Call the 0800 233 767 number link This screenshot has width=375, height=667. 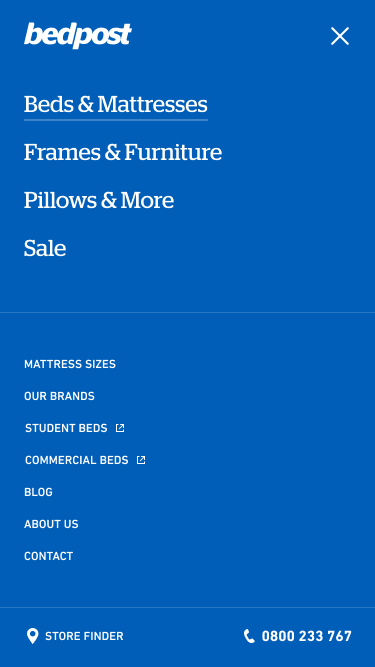(x=307, y=636)
